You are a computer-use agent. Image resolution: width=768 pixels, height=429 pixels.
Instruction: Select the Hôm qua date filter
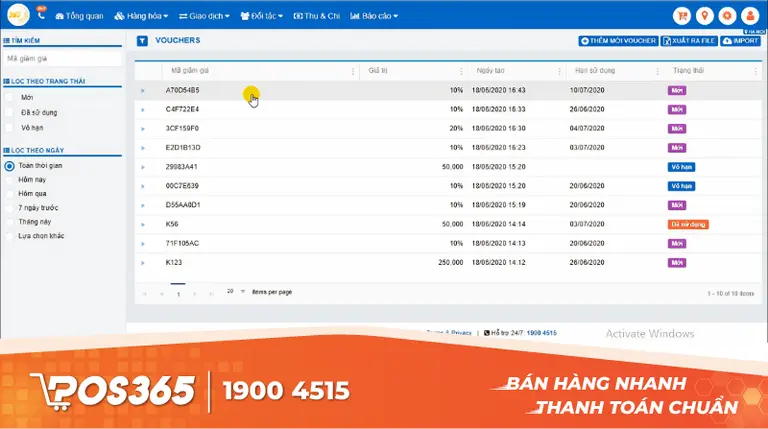[x=9, y=194]
